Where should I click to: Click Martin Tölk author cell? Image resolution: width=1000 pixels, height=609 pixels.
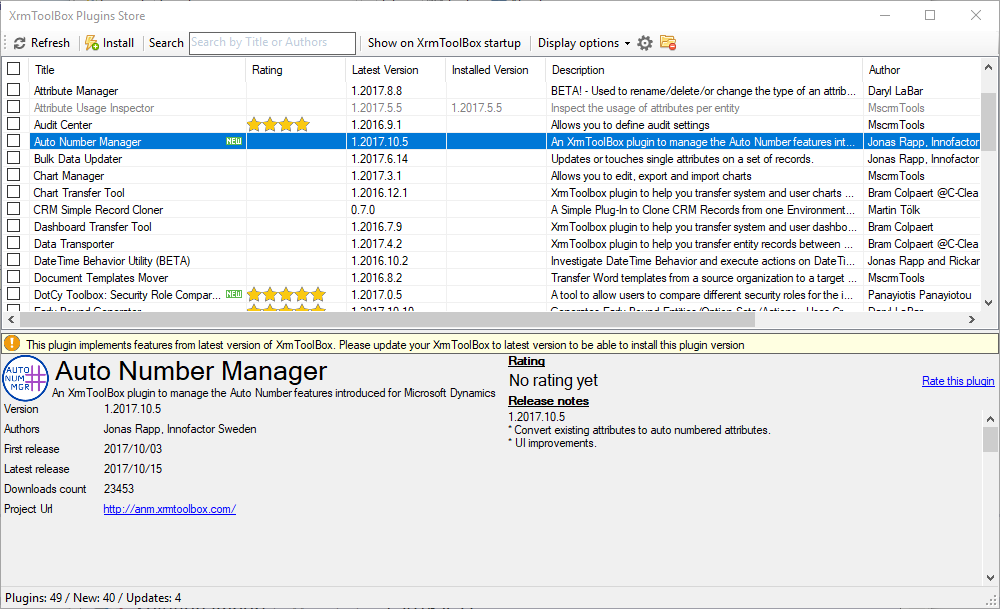click(894, 210)
